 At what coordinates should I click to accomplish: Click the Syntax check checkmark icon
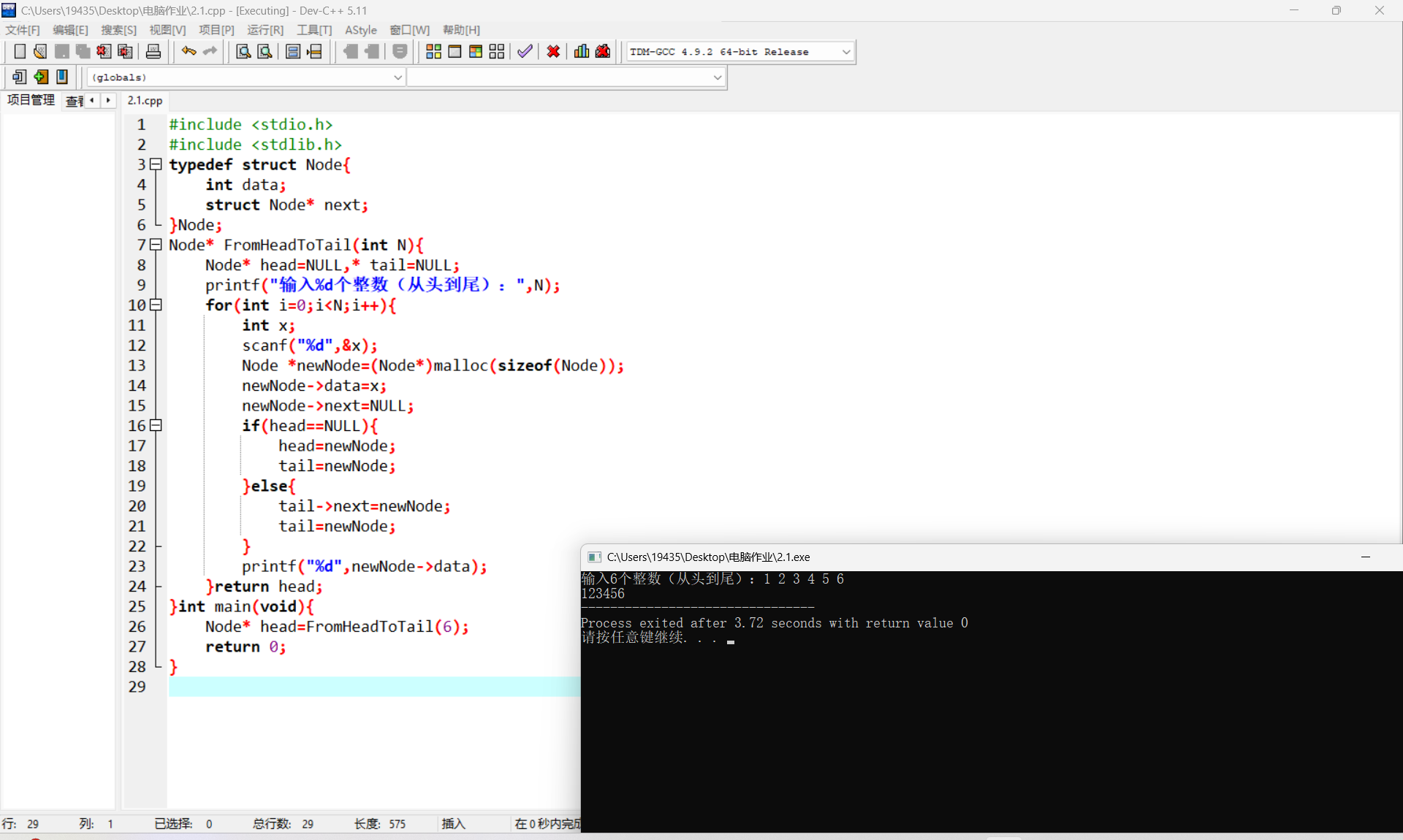(x=525, y=52)
